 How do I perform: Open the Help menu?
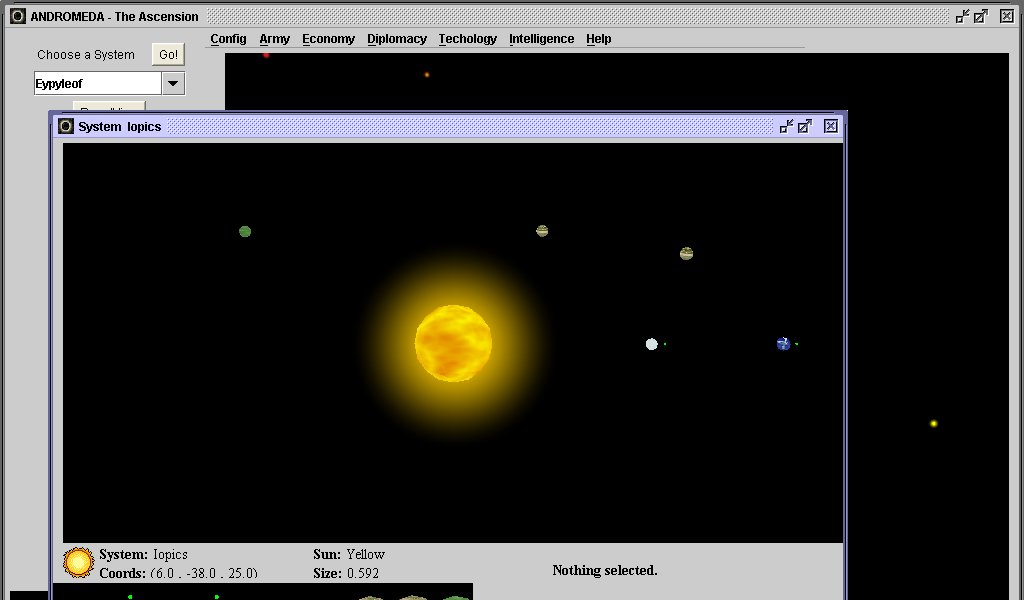point(598,39)
